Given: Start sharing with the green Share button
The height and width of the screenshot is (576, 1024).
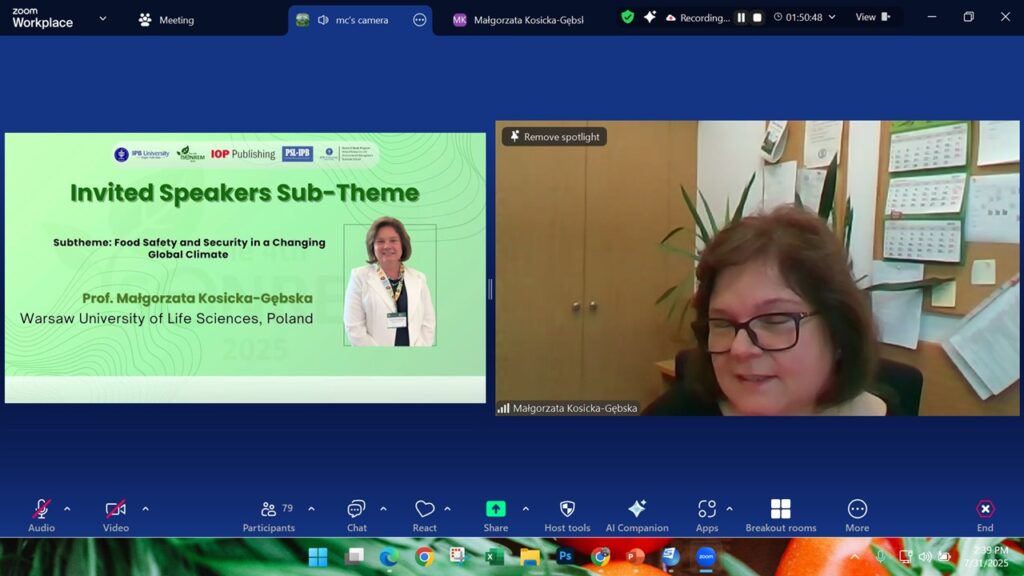Looking at the screenshot, I should click(495, 509).
